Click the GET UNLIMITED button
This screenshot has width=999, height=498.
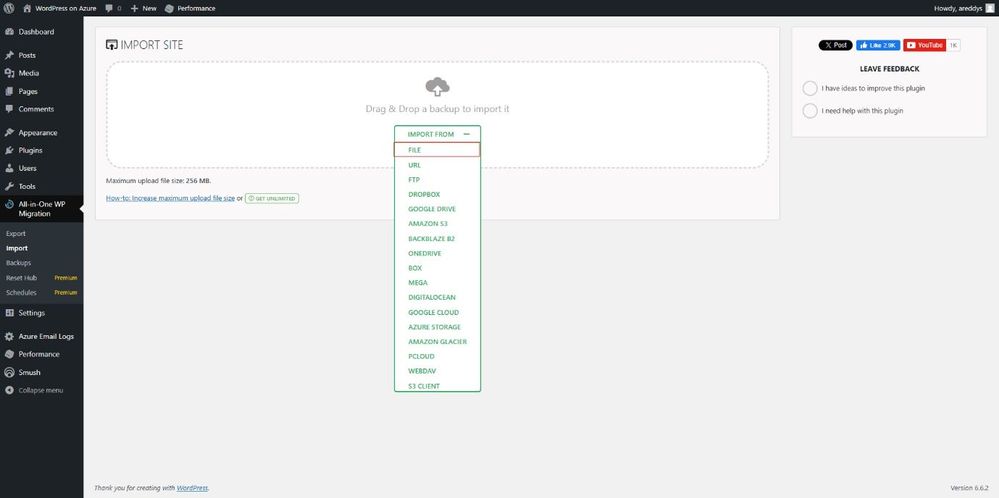tap(272, 199)
